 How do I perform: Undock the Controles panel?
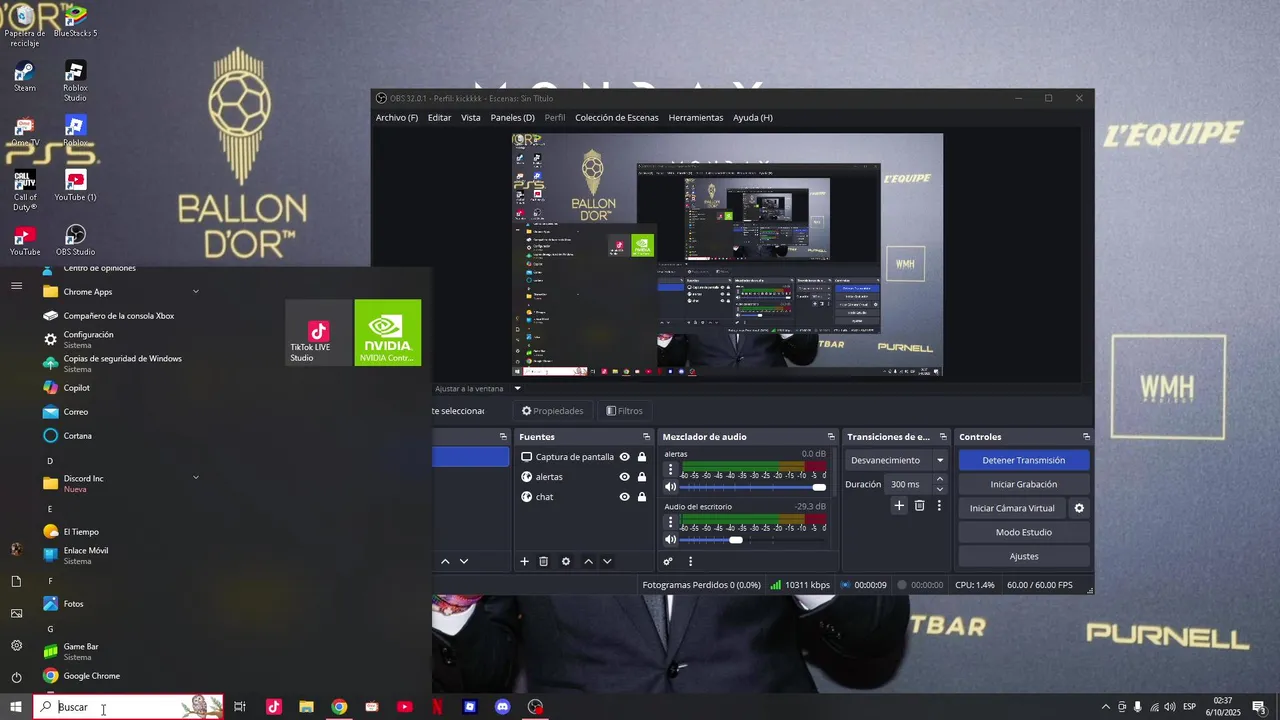(1086, 437)
